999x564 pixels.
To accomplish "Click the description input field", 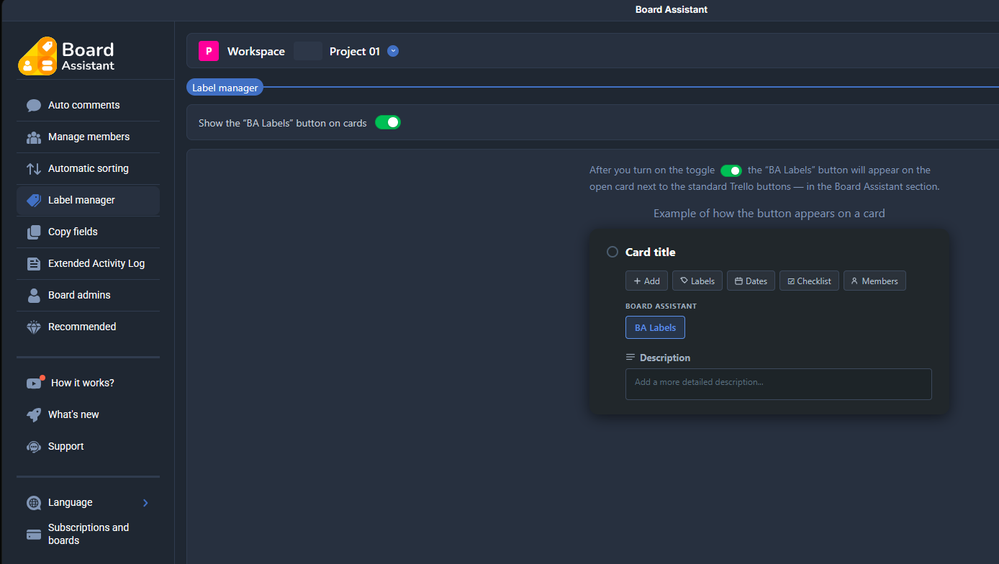I will (778, 384).
